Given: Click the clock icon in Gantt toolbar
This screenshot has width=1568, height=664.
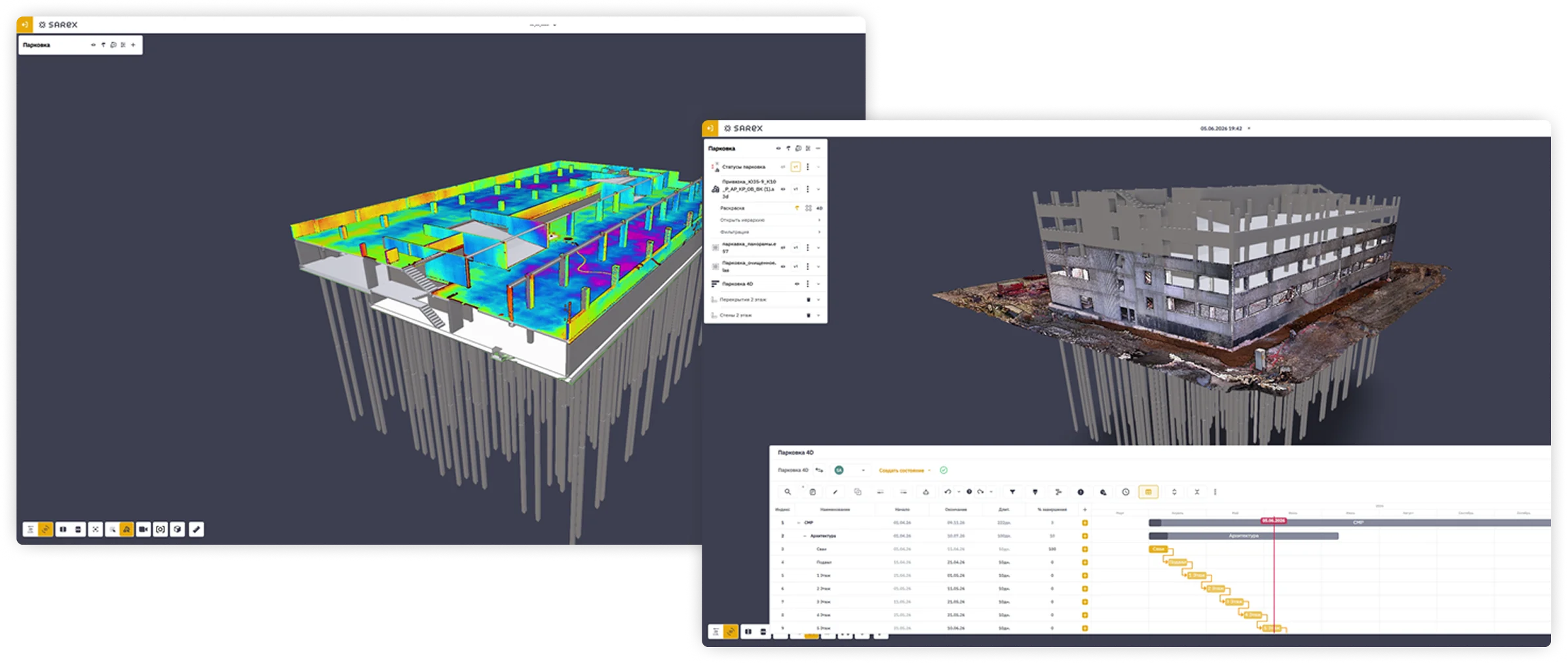Looking at the screenshot, I should pos(1126,492).
